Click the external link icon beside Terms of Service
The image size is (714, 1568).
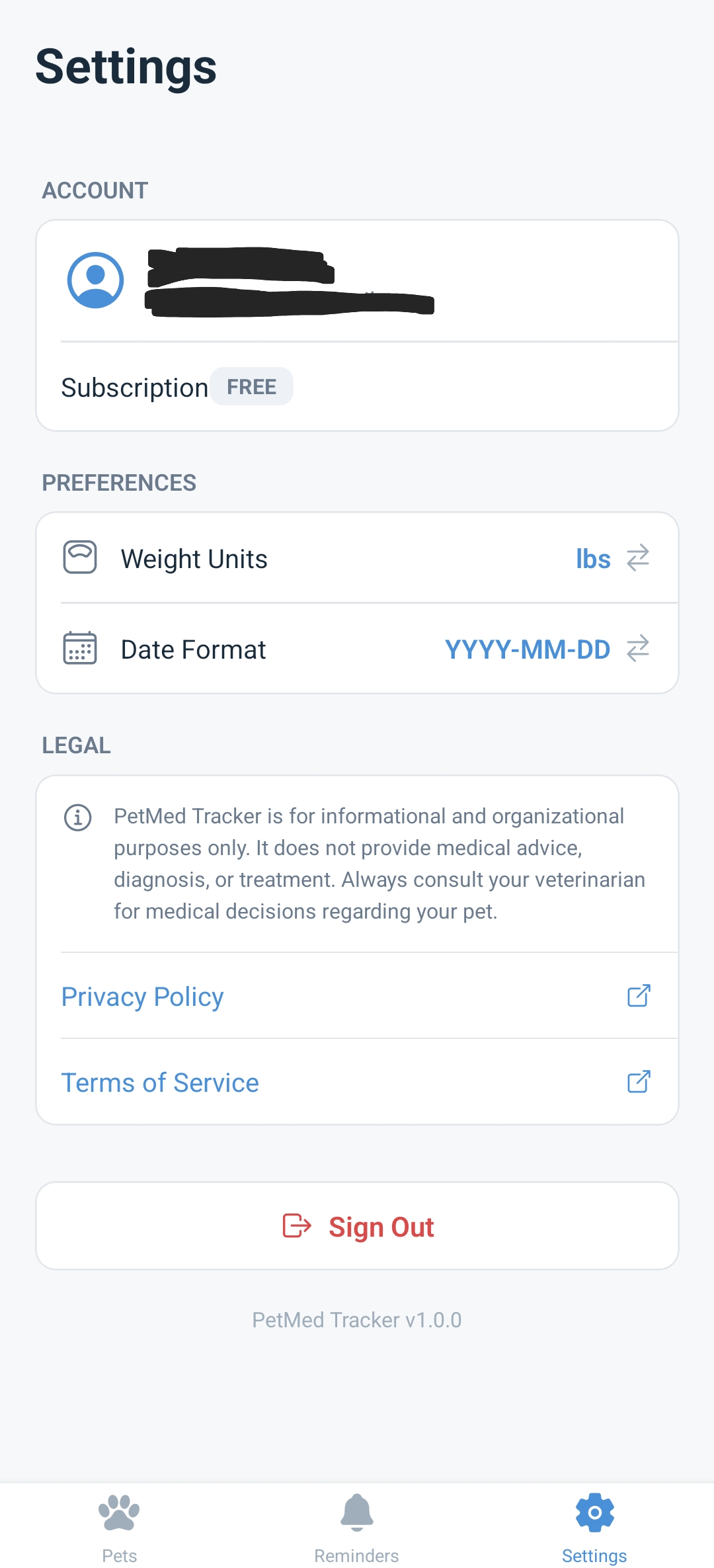pos(639,1082)
